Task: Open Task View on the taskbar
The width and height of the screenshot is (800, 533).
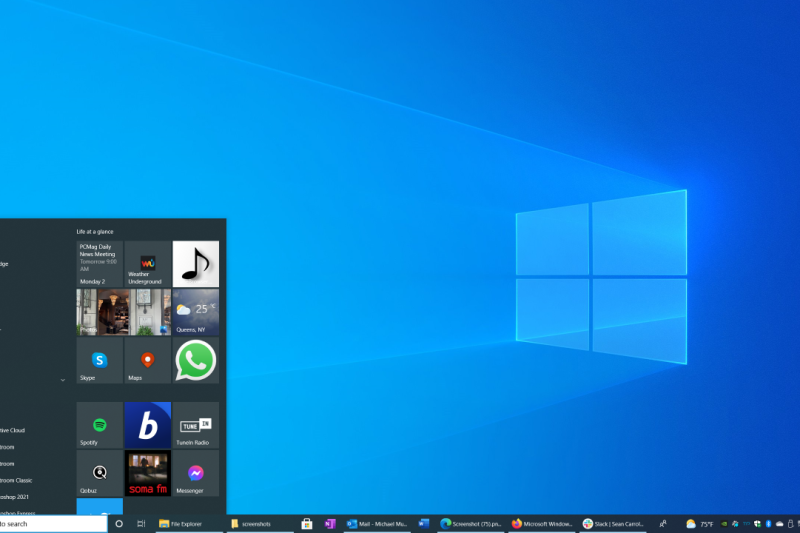Action: coord(141,524)
